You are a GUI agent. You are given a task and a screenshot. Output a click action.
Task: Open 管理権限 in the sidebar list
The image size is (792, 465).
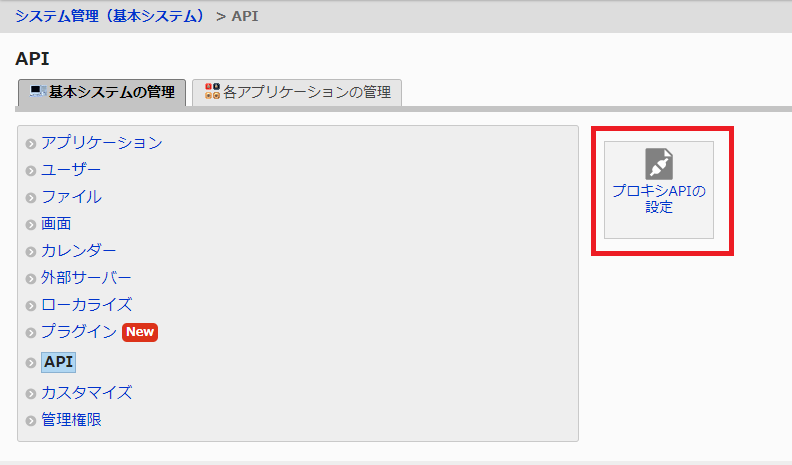pyautogui.click(x=71, y=420)
